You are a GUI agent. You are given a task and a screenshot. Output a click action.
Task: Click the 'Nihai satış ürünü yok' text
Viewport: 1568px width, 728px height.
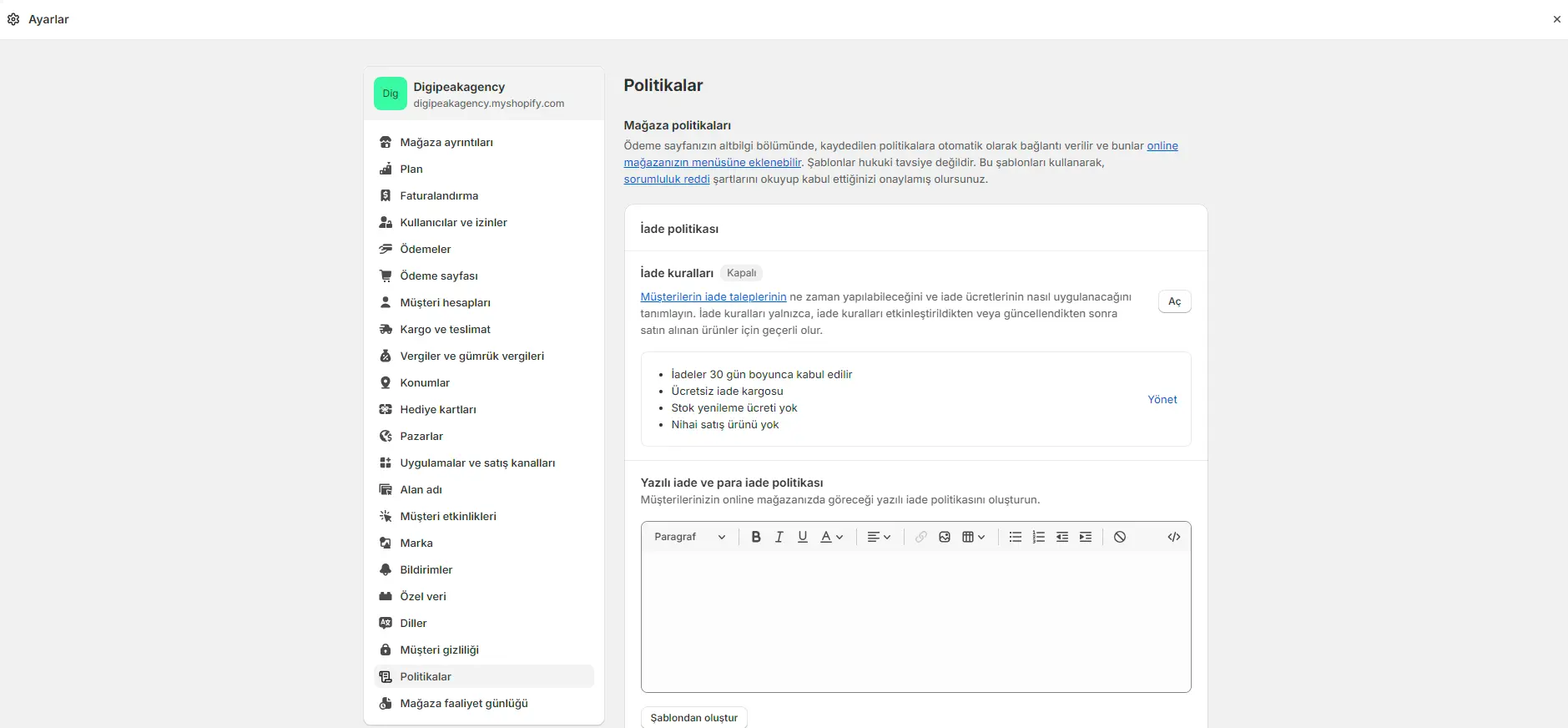click(x=725, y=424)
